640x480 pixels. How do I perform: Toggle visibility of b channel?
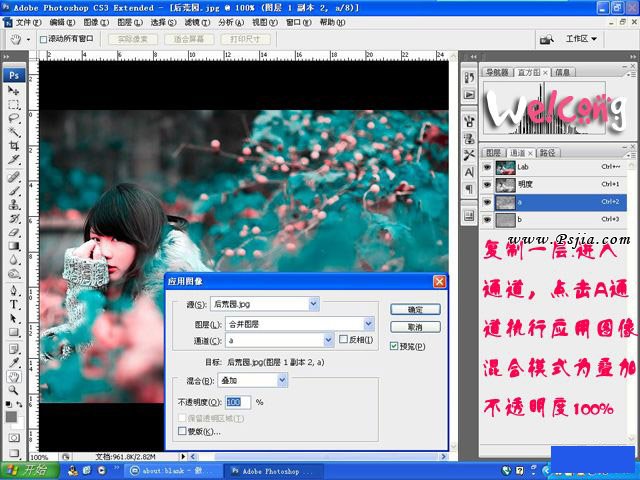click(x=486, y=220)
